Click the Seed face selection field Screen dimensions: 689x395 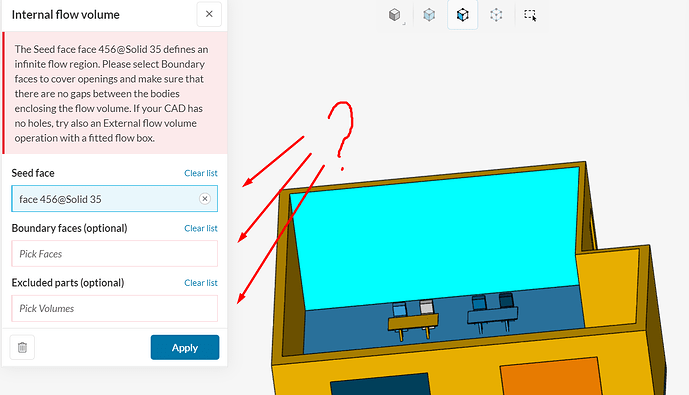tap(115, 199)
